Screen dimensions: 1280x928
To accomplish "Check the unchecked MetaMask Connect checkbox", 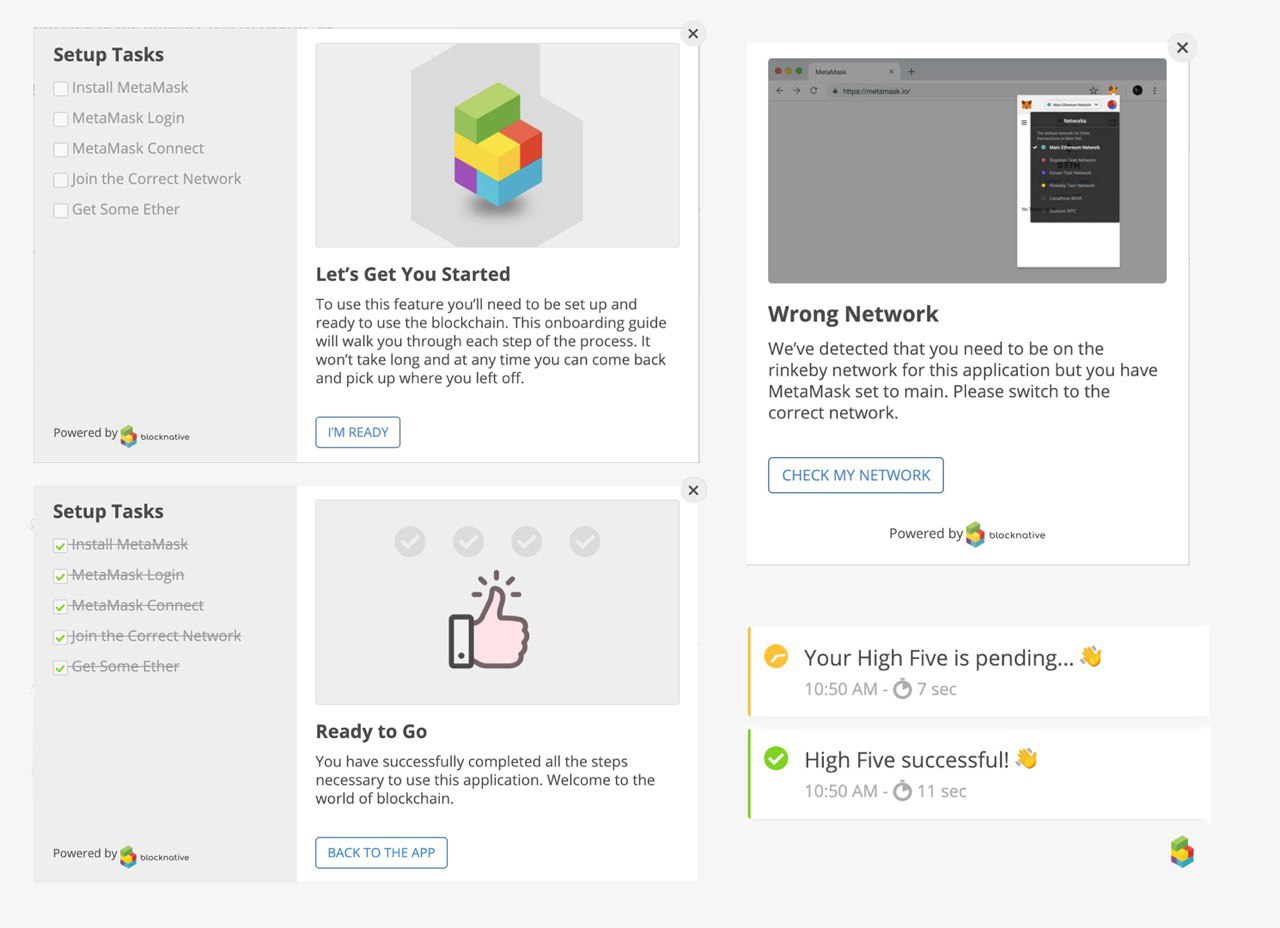I will (60, 150).
